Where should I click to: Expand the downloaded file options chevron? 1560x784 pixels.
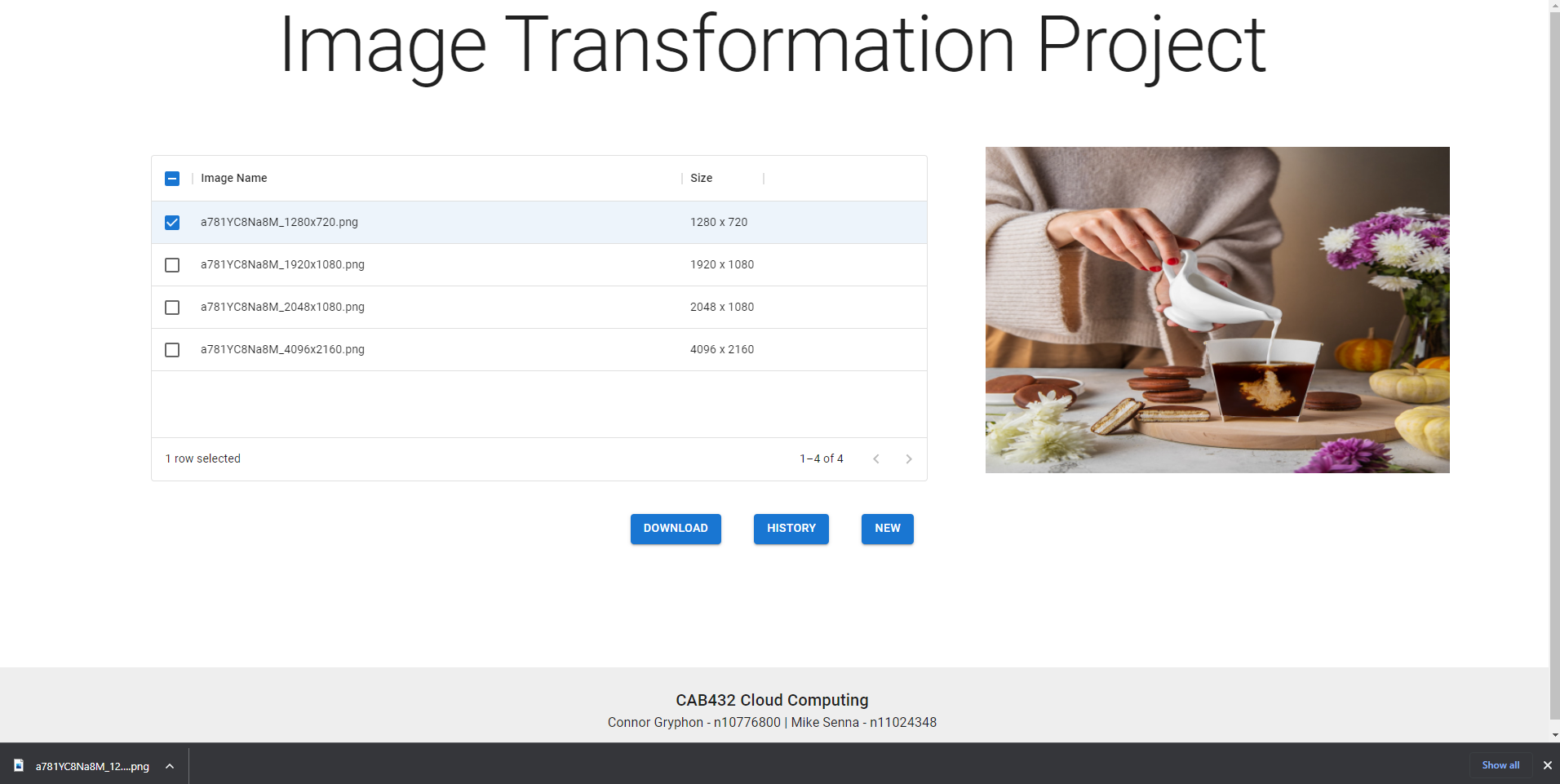(x=170, y=766)
